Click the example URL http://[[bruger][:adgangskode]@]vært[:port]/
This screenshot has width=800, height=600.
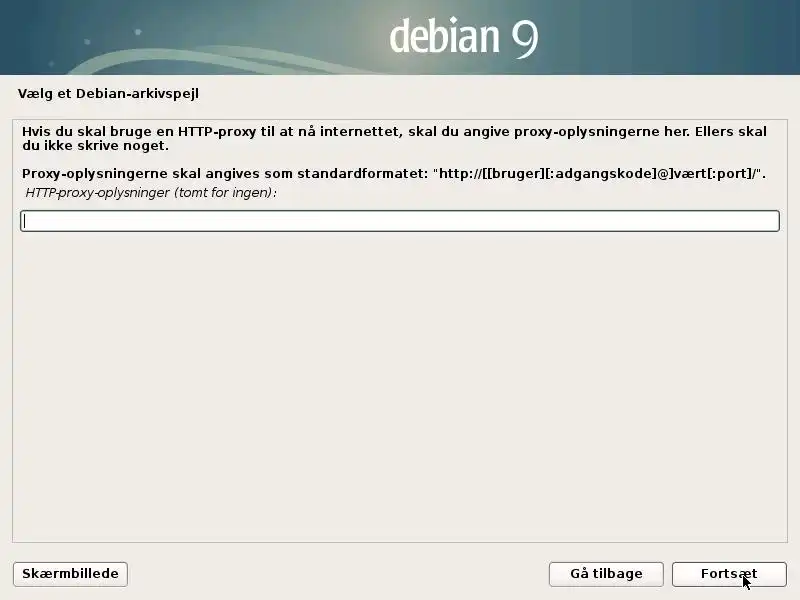tap(597, 174)
